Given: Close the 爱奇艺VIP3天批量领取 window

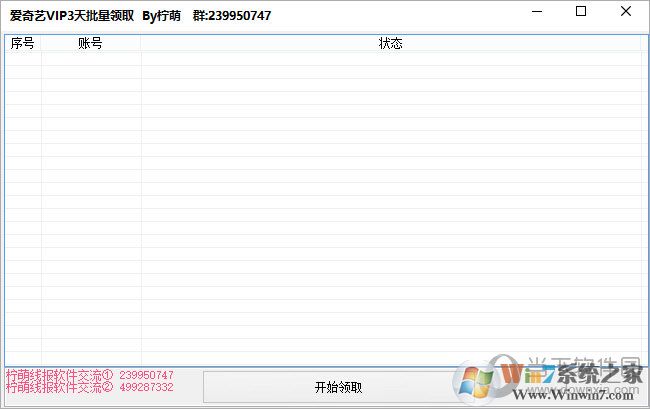Looking at the screenshot, I should (x=626, y=12).
